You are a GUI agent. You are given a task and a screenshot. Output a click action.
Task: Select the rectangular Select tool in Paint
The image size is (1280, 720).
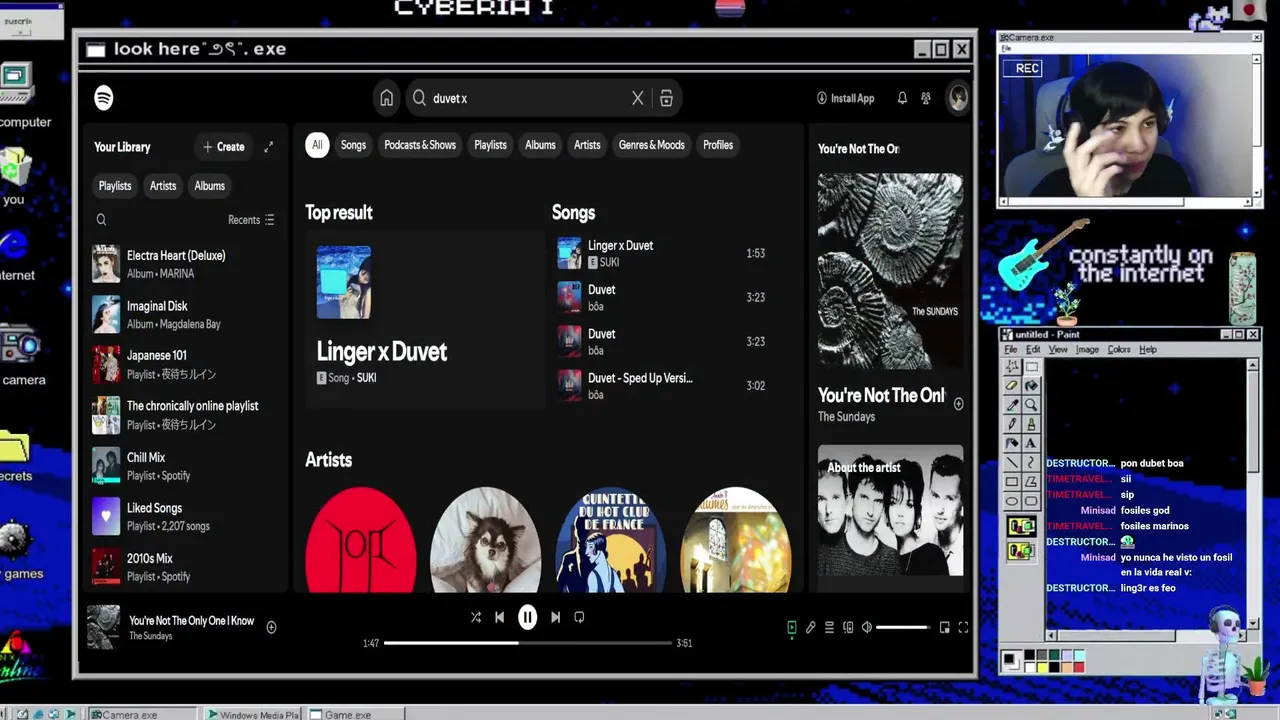1031,367
